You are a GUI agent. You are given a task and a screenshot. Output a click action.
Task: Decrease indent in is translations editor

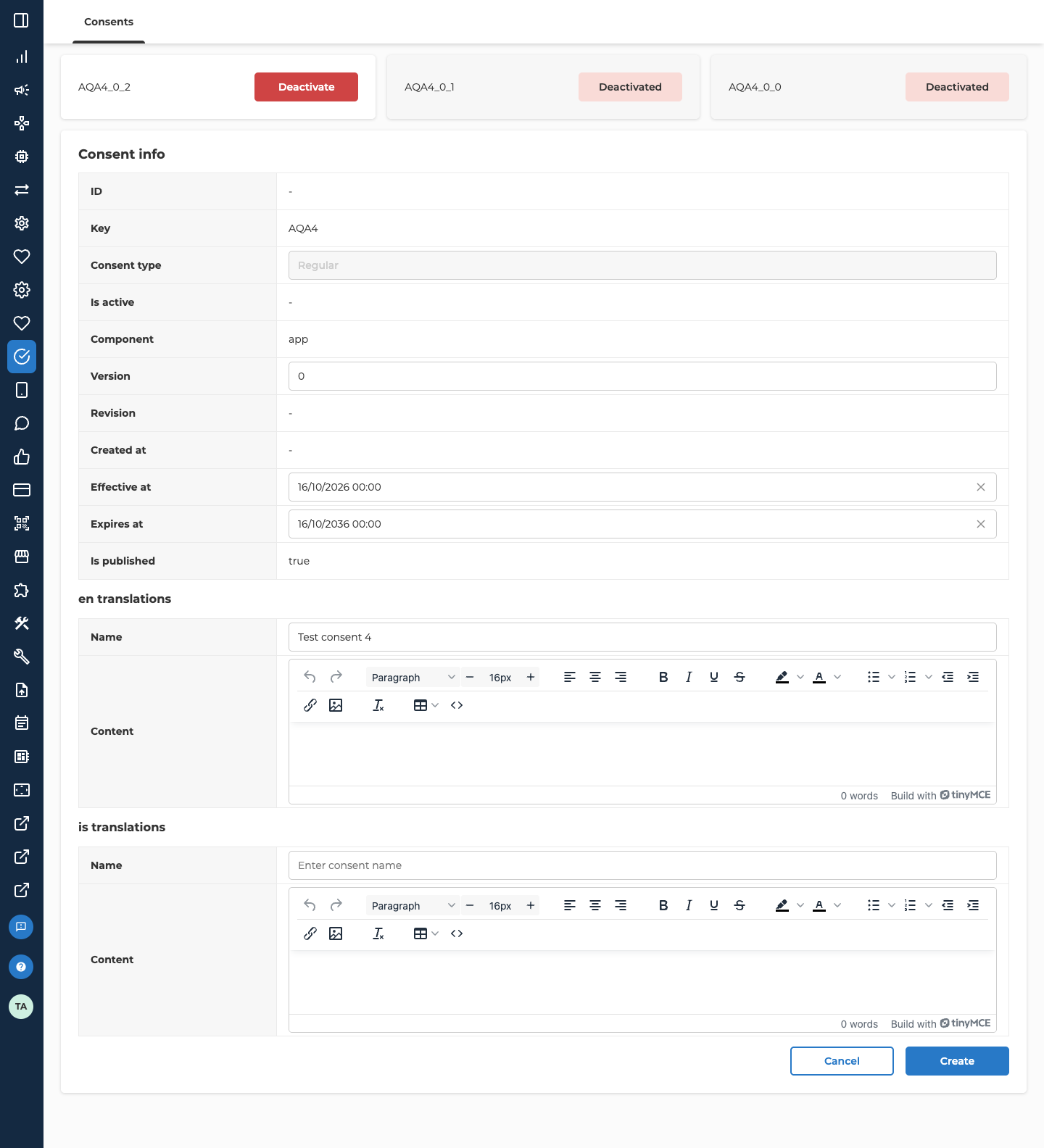(948, 905)
